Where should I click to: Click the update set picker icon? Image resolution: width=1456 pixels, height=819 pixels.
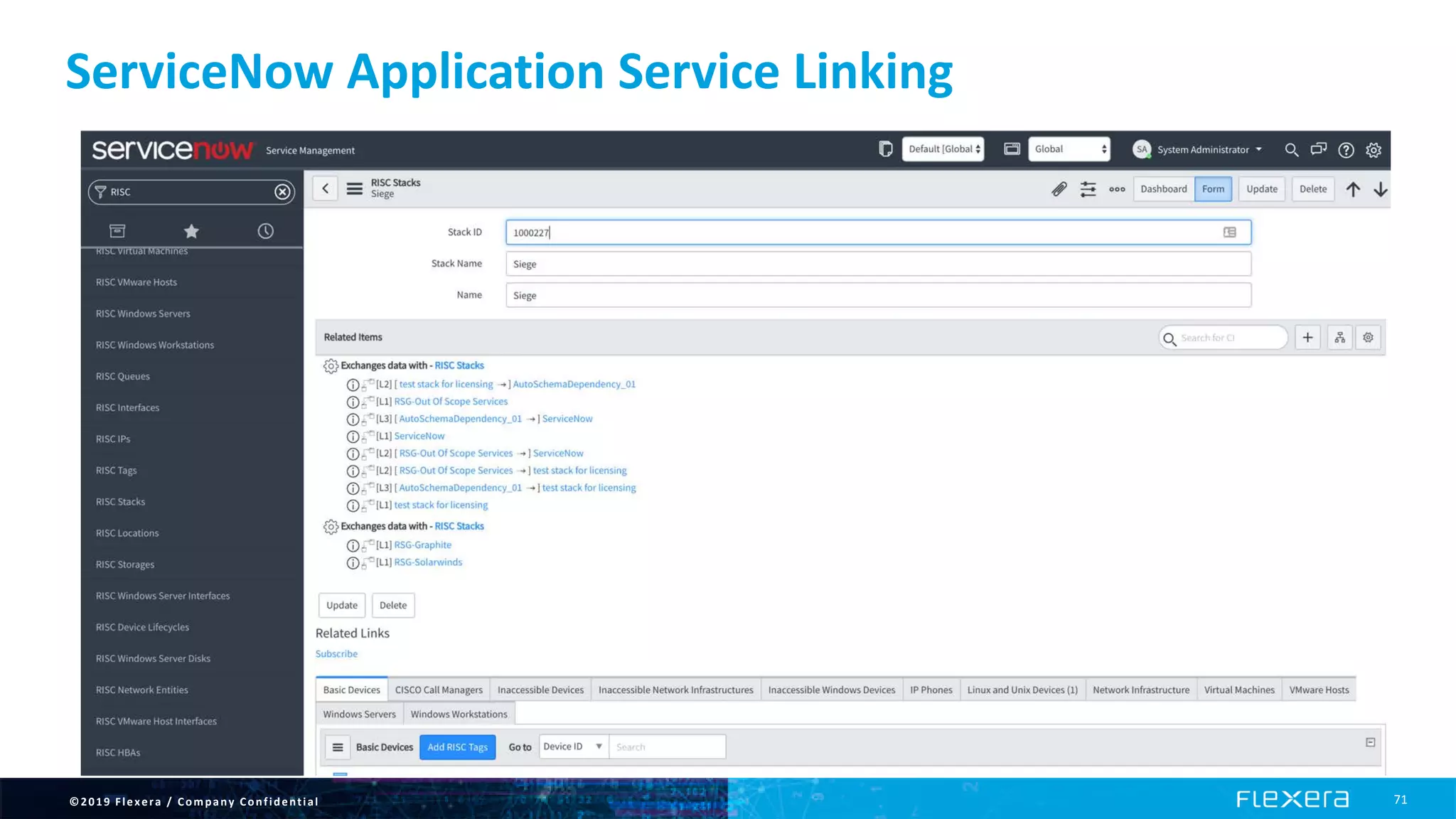885,149
